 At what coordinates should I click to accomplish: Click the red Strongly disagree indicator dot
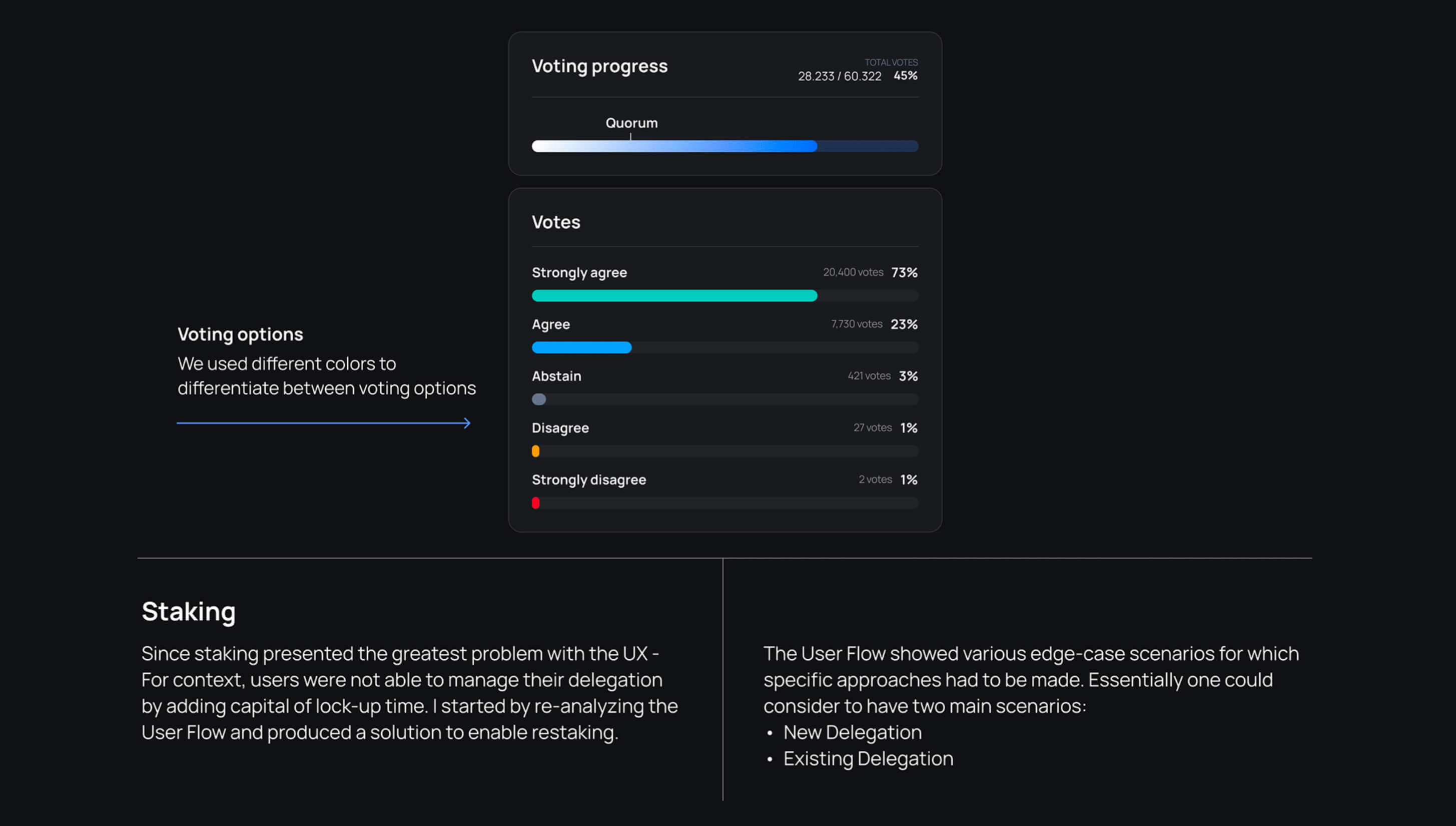tap(536, 503)
